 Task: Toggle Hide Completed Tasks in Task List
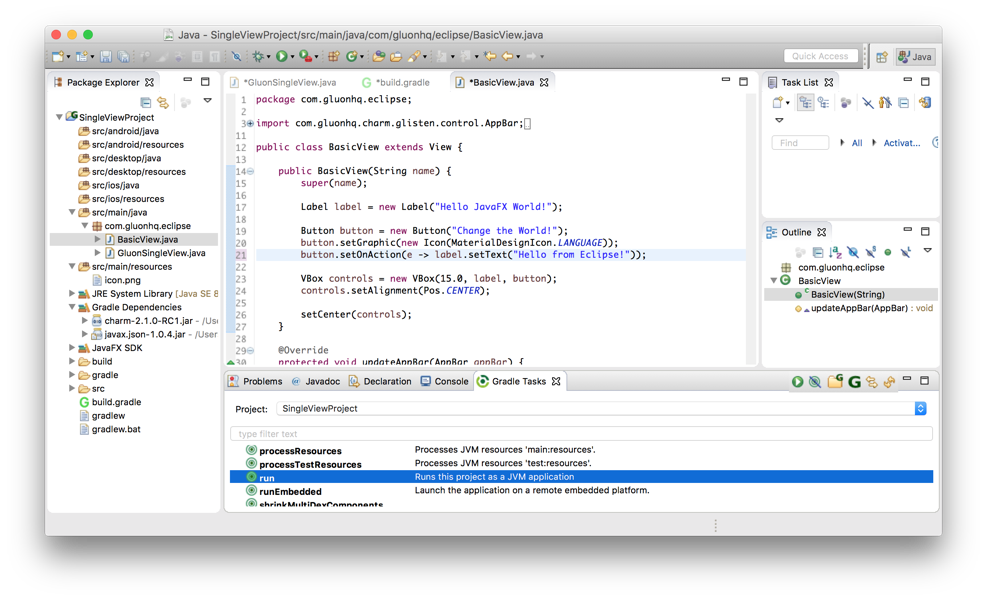click(x=868, y=103)
